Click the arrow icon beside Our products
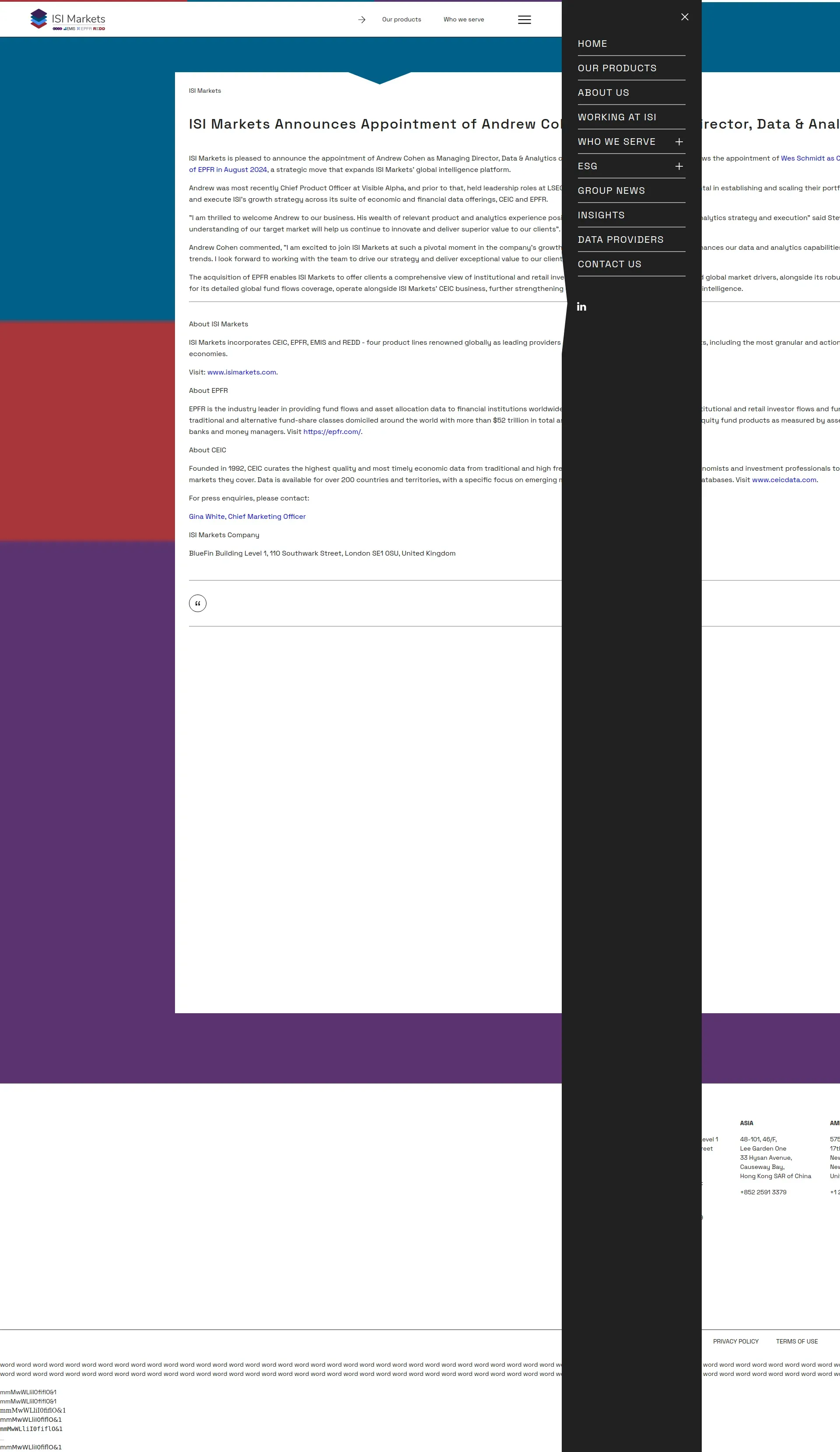840x1452 pixels. click(x=362, y=20)
